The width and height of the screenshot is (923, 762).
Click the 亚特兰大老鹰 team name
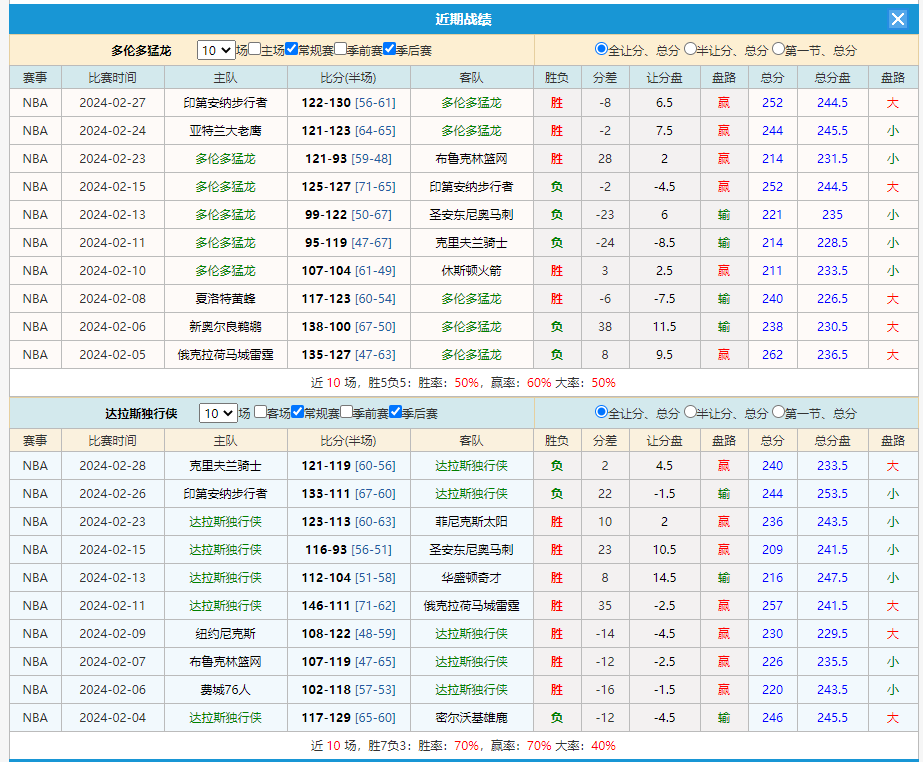[x=225, y=131]
